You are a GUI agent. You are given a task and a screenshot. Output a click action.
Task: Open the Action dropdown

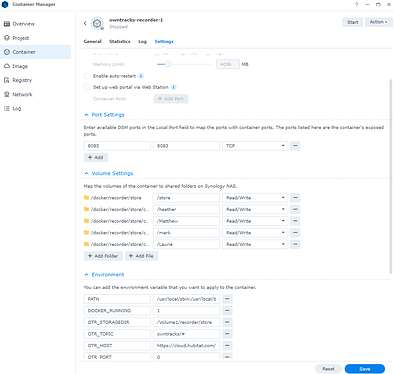click(x=379, y=22)
